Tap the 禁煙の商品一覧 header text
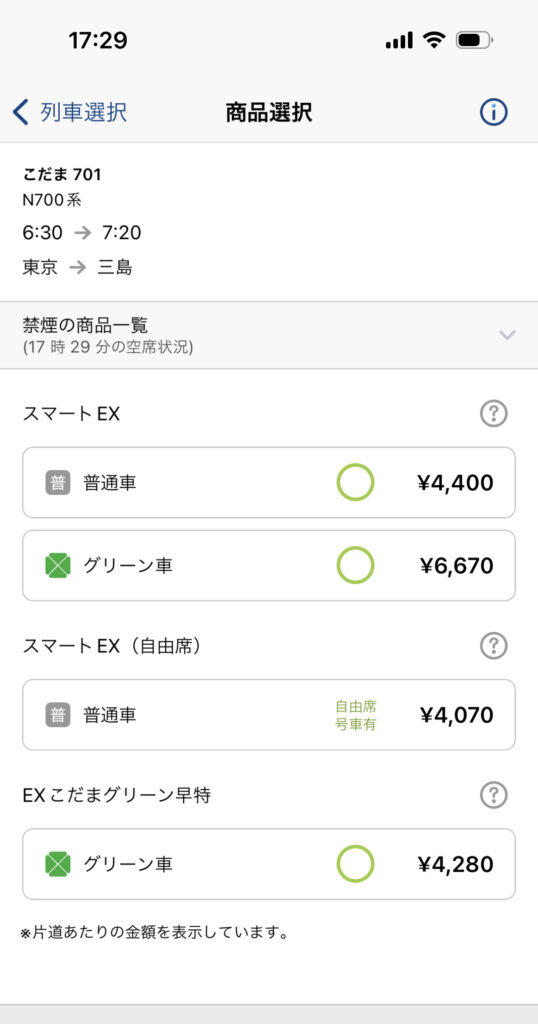Viewport: 538px width, 1024px height. point(86,325)
